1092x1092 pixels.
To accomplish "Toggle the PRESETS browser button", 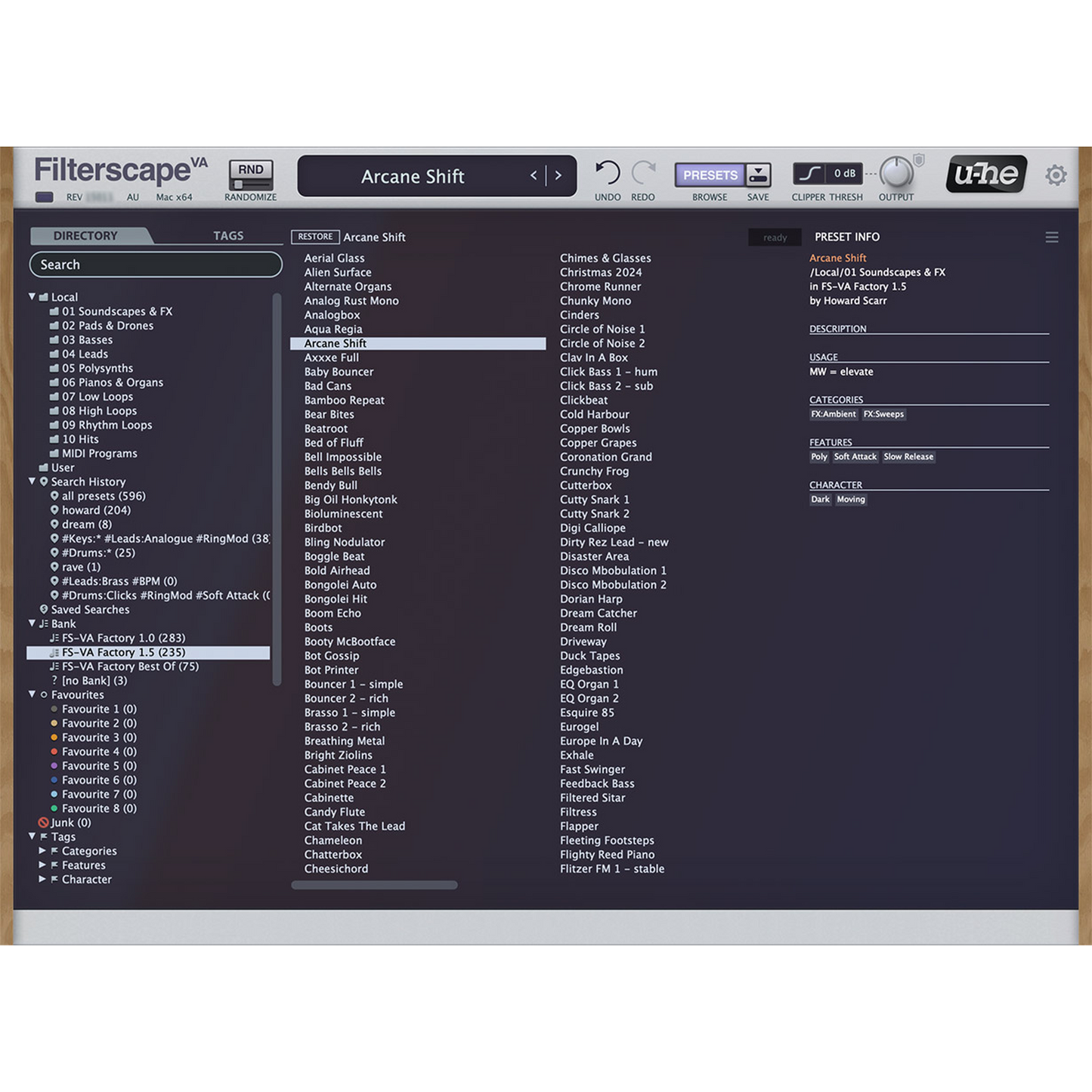I will 710,175.
